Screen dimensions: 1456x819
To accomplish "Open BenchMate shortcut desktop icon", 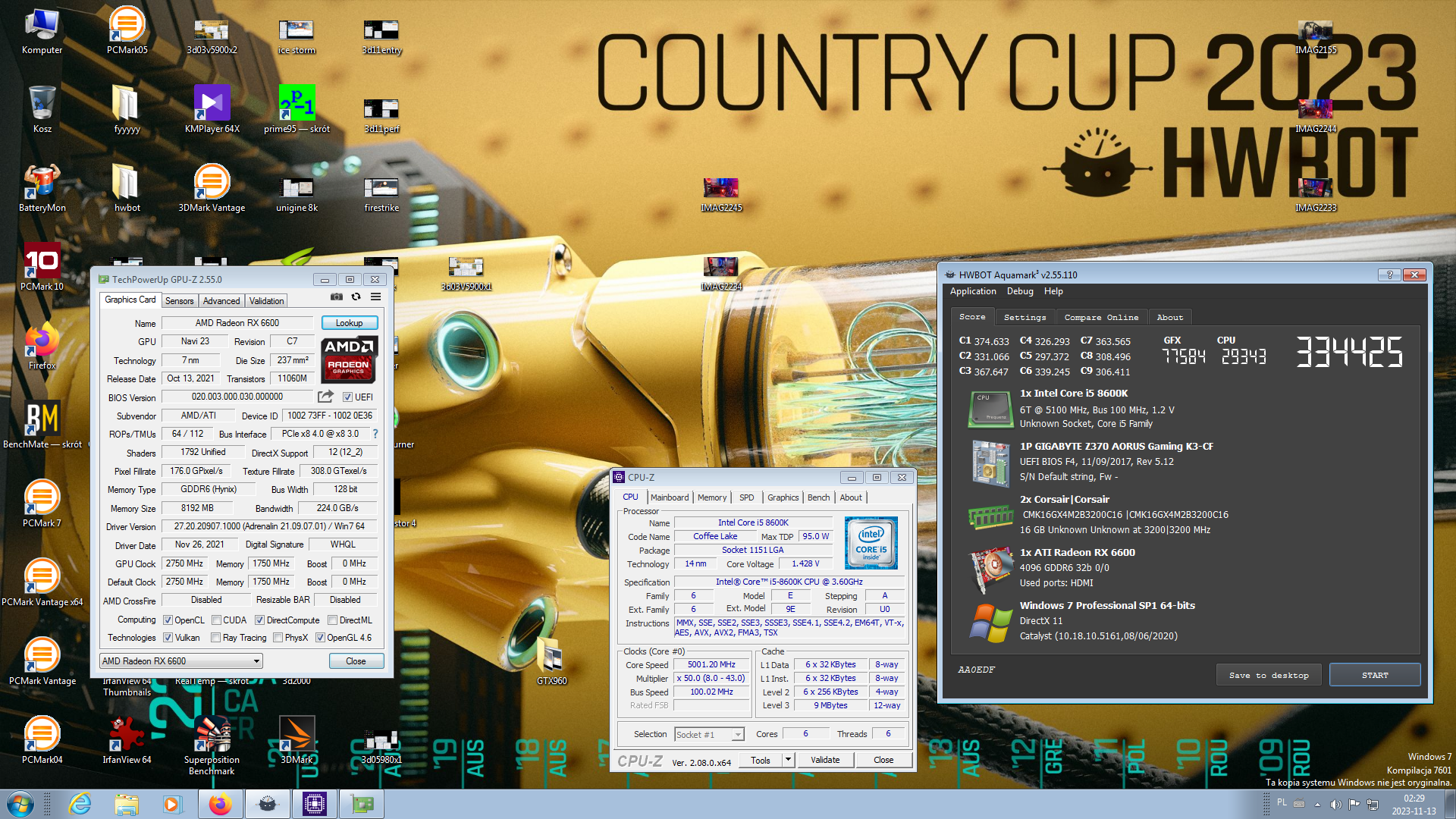I will (x=42, y=425).
